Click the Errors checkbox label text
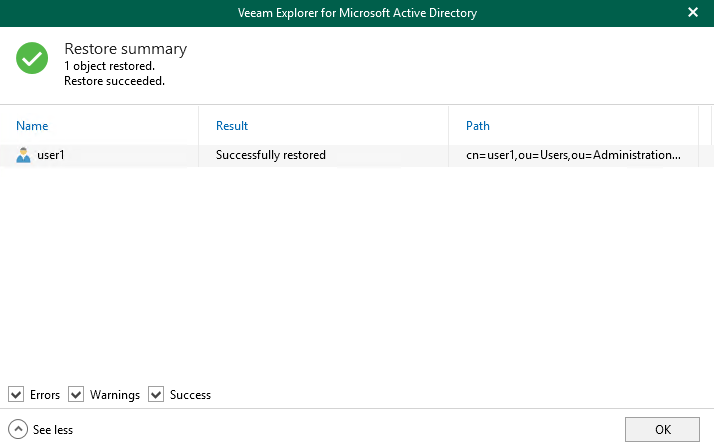 pos(45,395)
